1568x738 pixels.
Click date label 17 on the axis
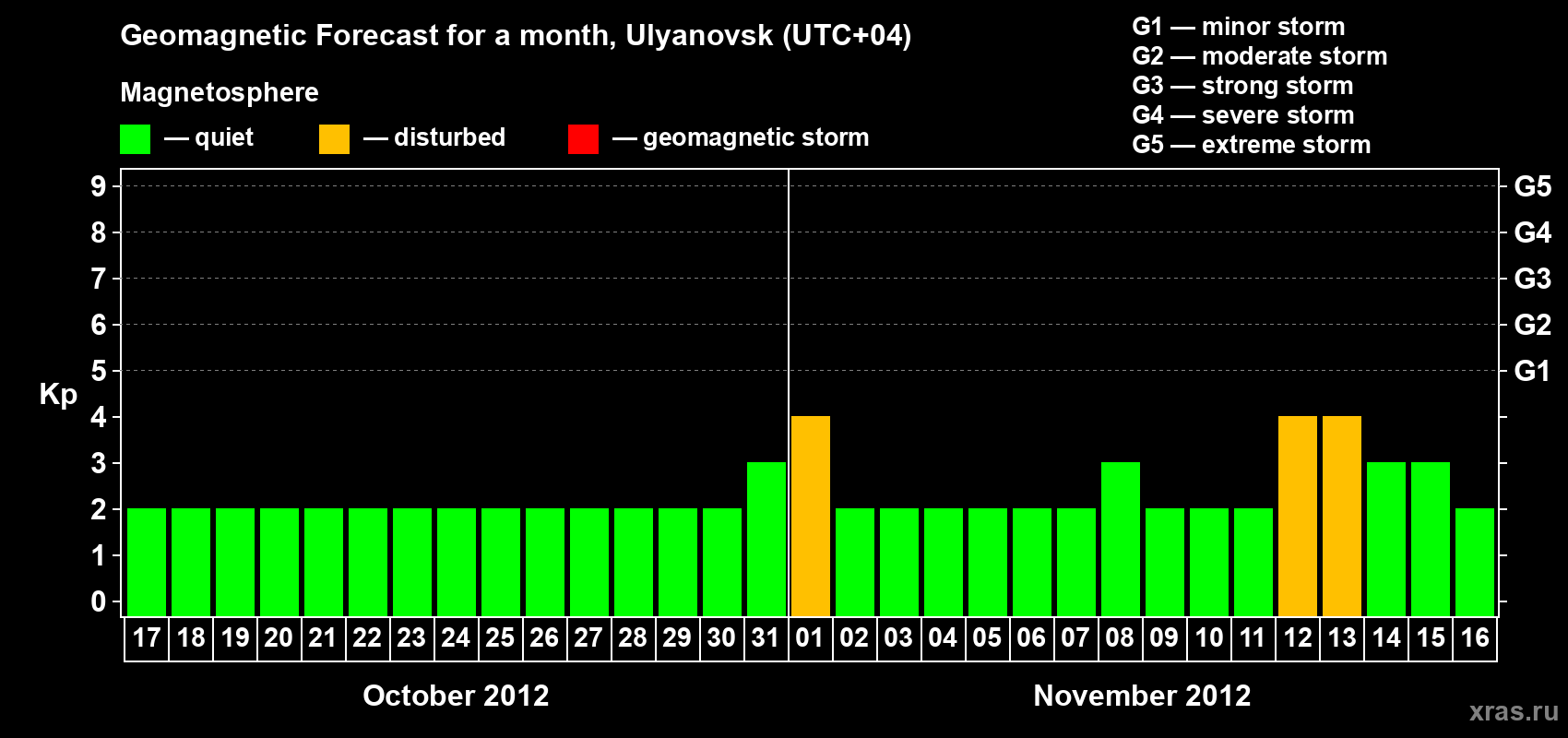147,638
